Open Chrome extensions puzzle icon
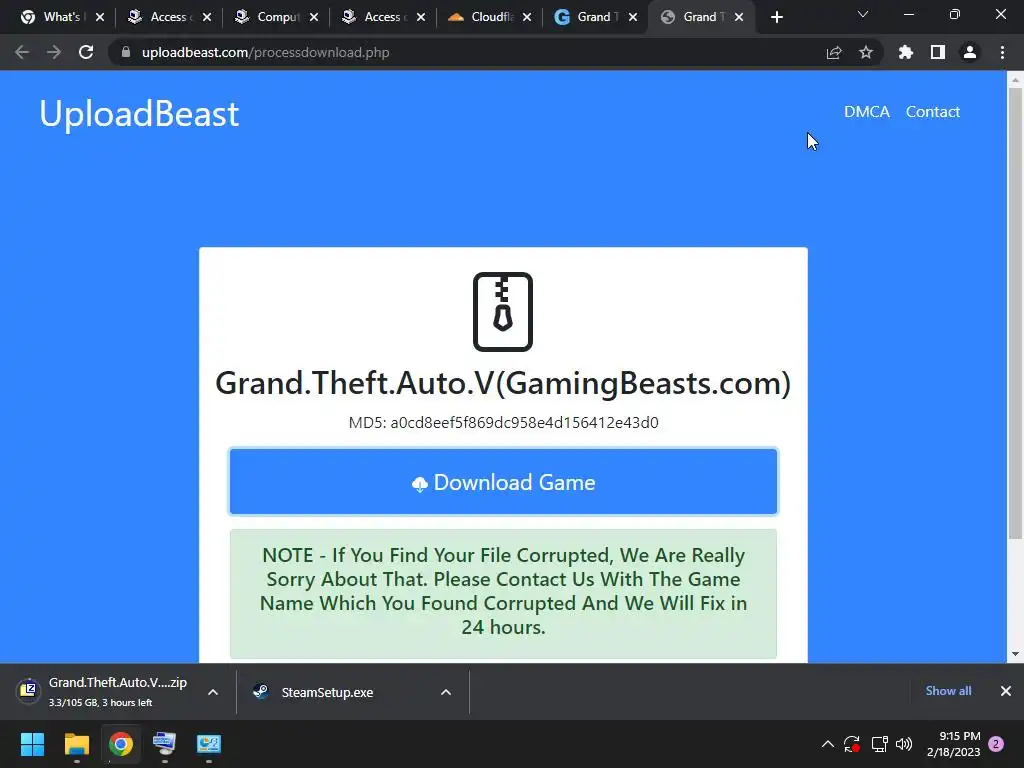Image resolution: width=1024 pixels, height=768 pixels. (906, 52)
